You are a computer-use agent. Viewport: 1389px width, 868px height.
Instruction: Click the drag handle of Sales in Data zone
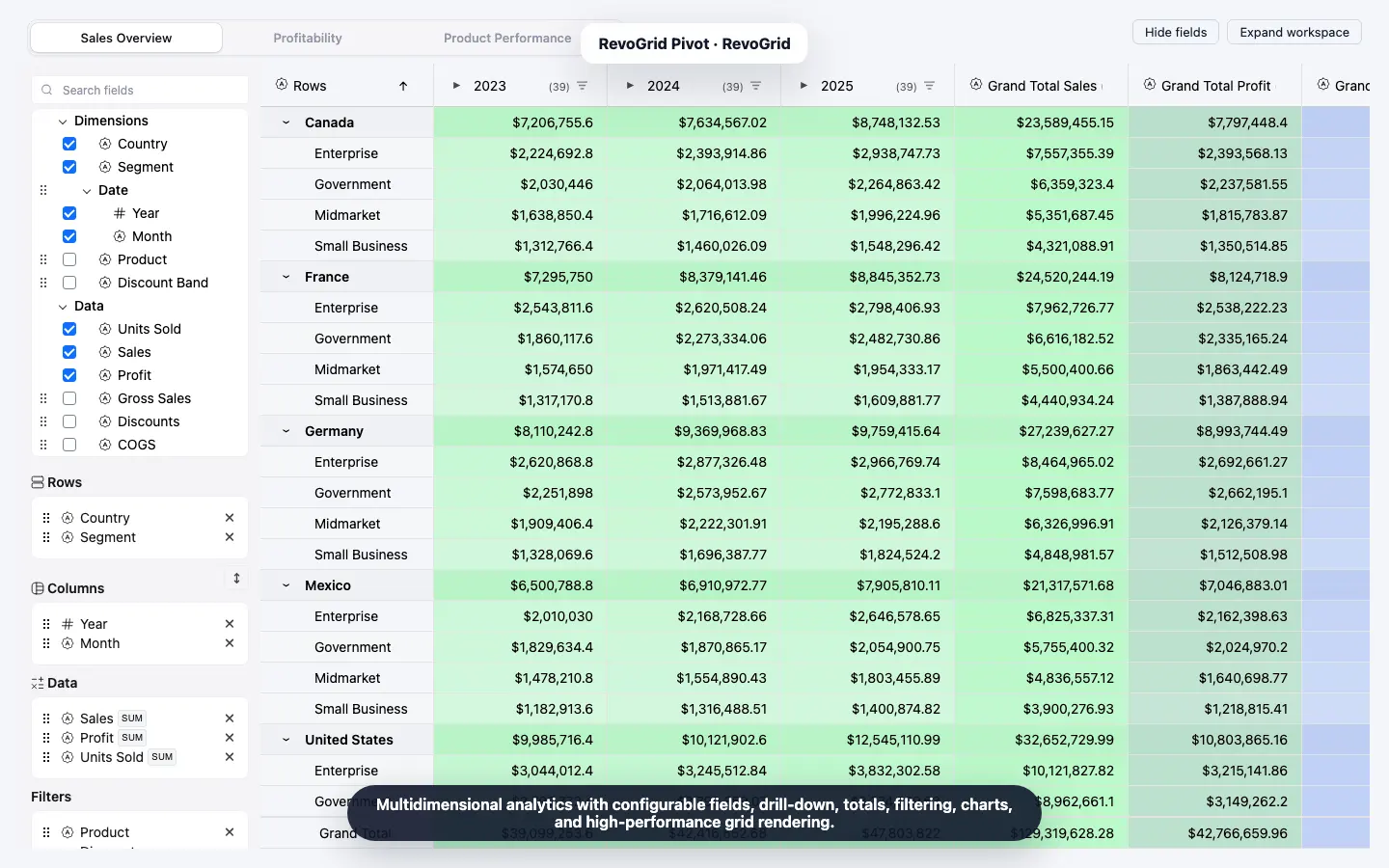(x=46, y=719)
